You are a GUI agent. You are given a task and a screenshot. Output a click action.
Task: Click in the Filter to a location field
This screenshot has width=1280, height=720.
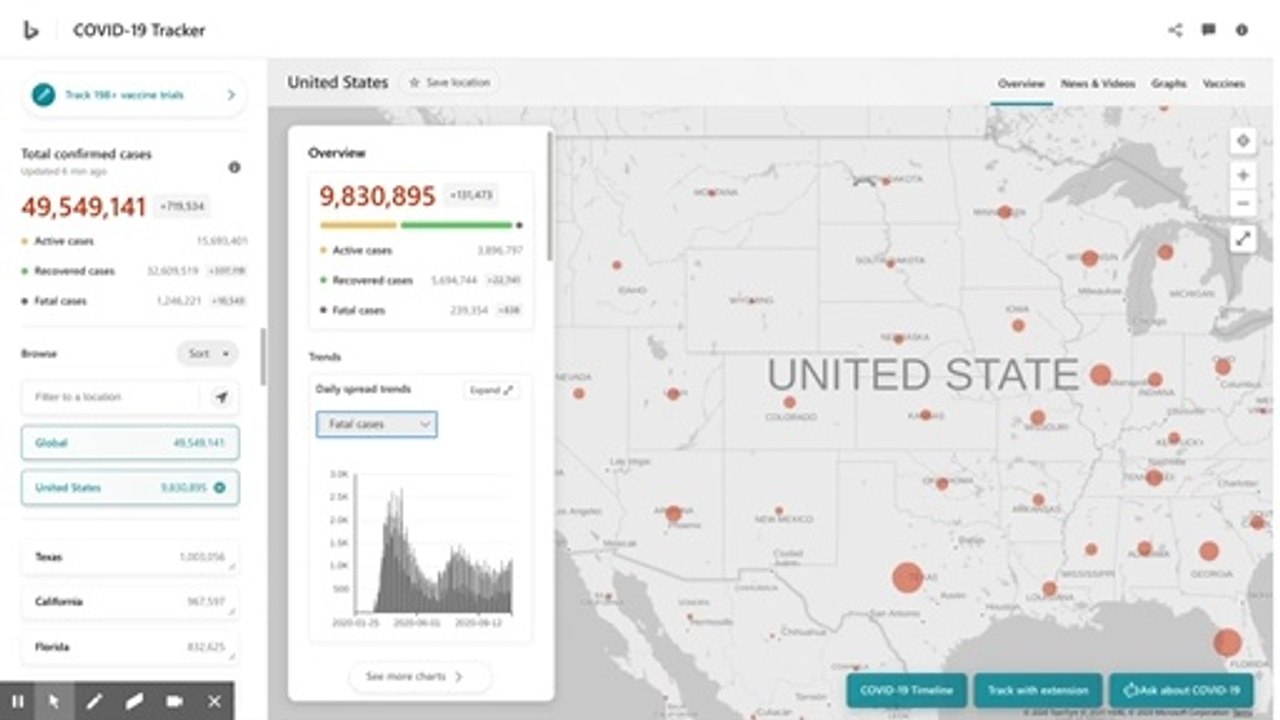(x=112, y=397)
